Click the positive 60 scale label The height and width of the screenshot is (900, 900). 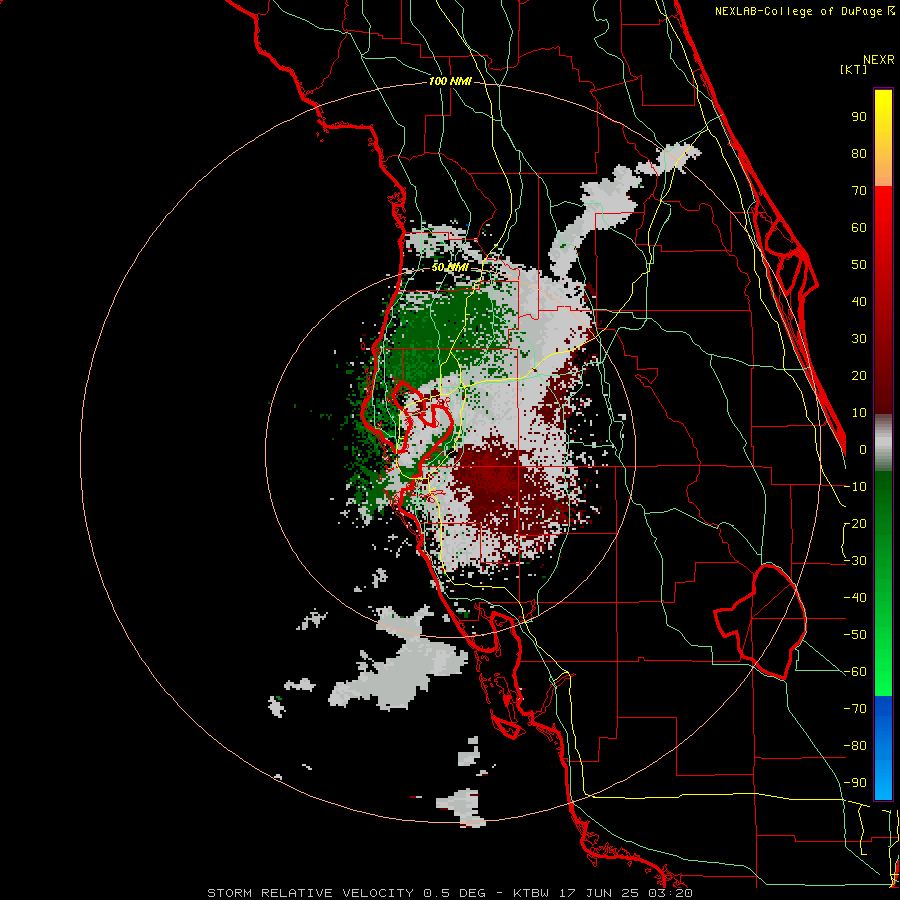coord(859,228)
